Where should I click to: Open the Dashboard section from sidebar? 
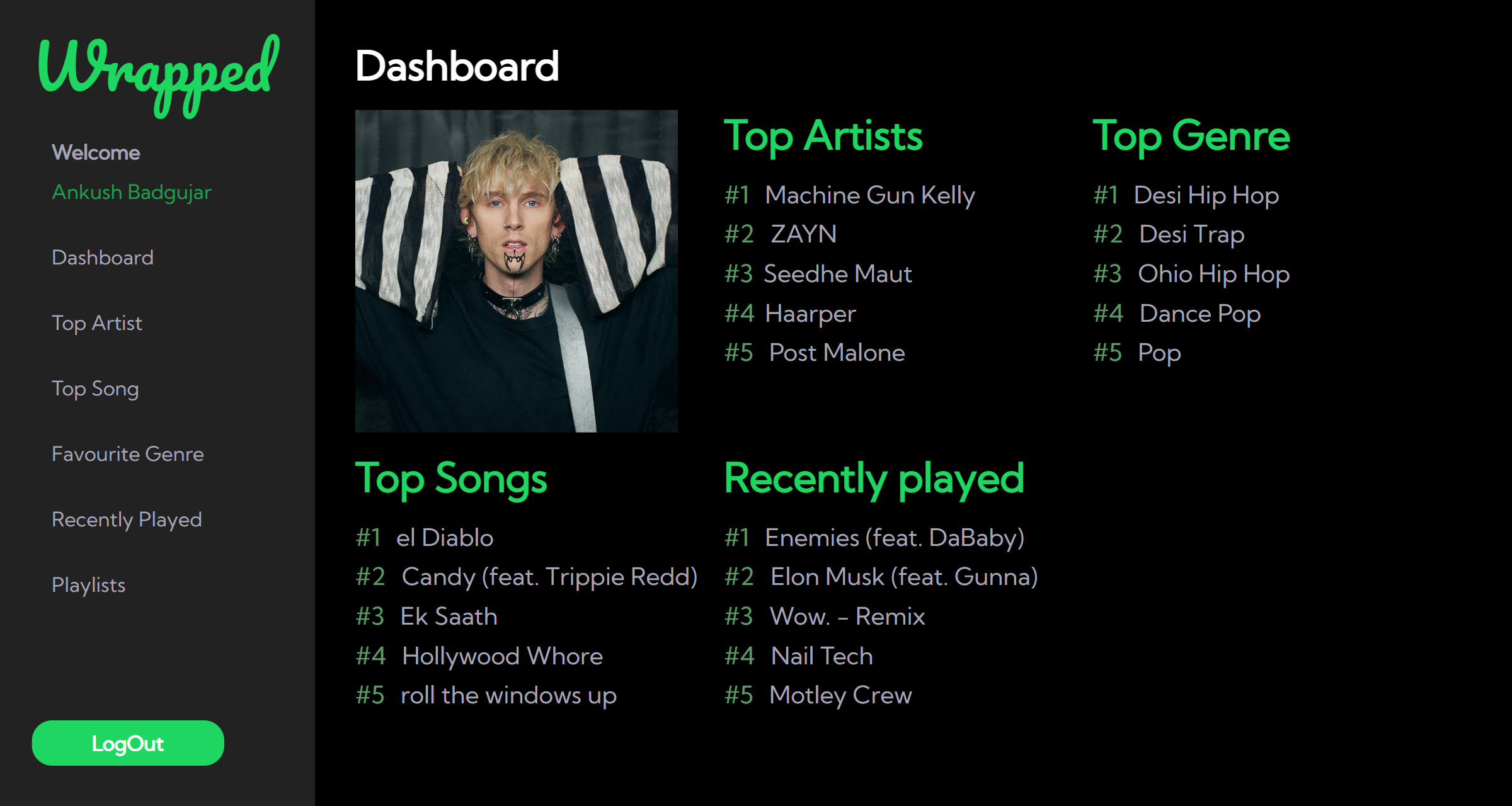tap(102, 257)
